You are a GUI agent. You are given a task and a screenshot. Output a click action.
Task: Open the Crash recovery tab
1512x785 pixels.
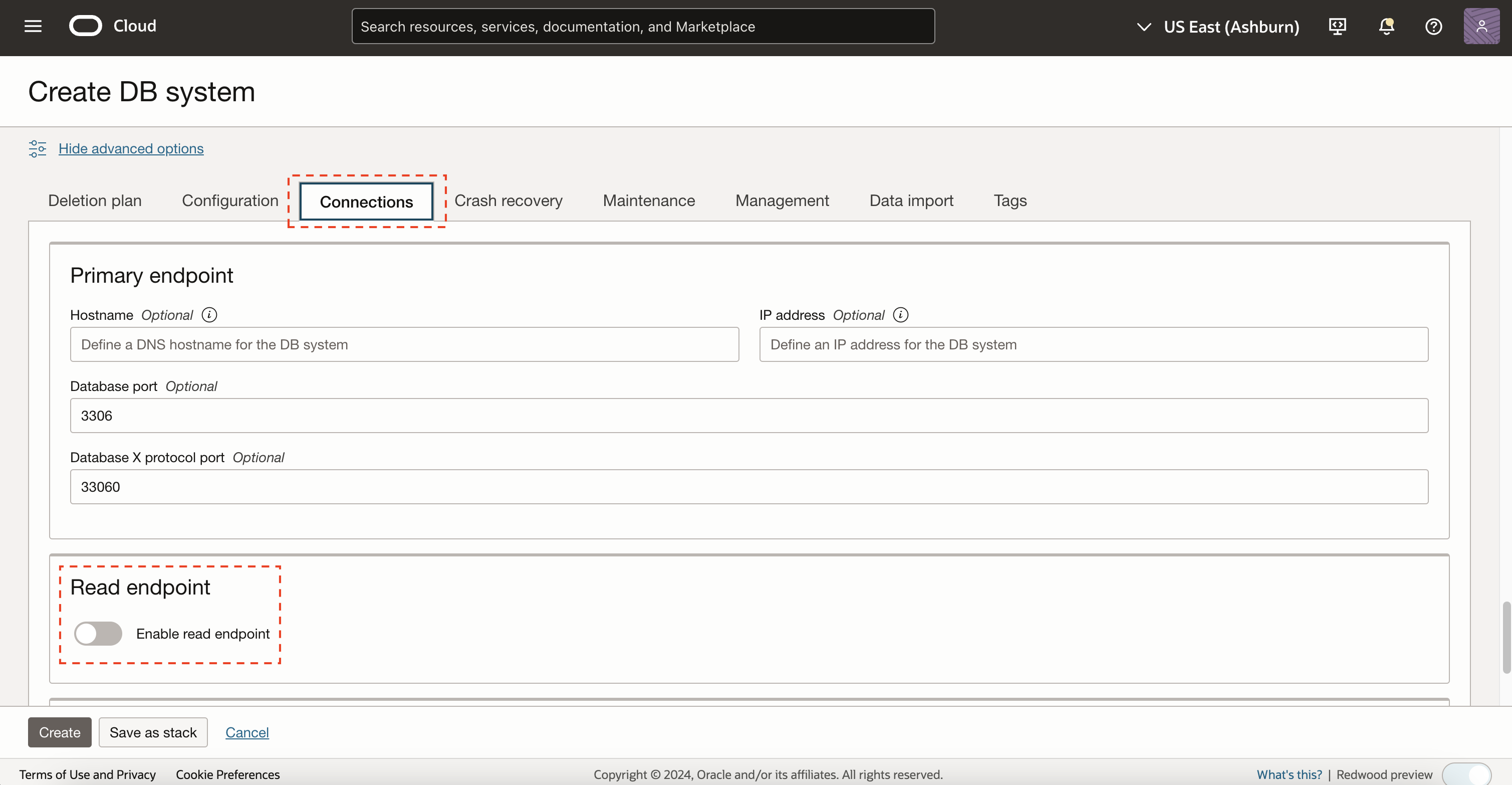(509, 200)
